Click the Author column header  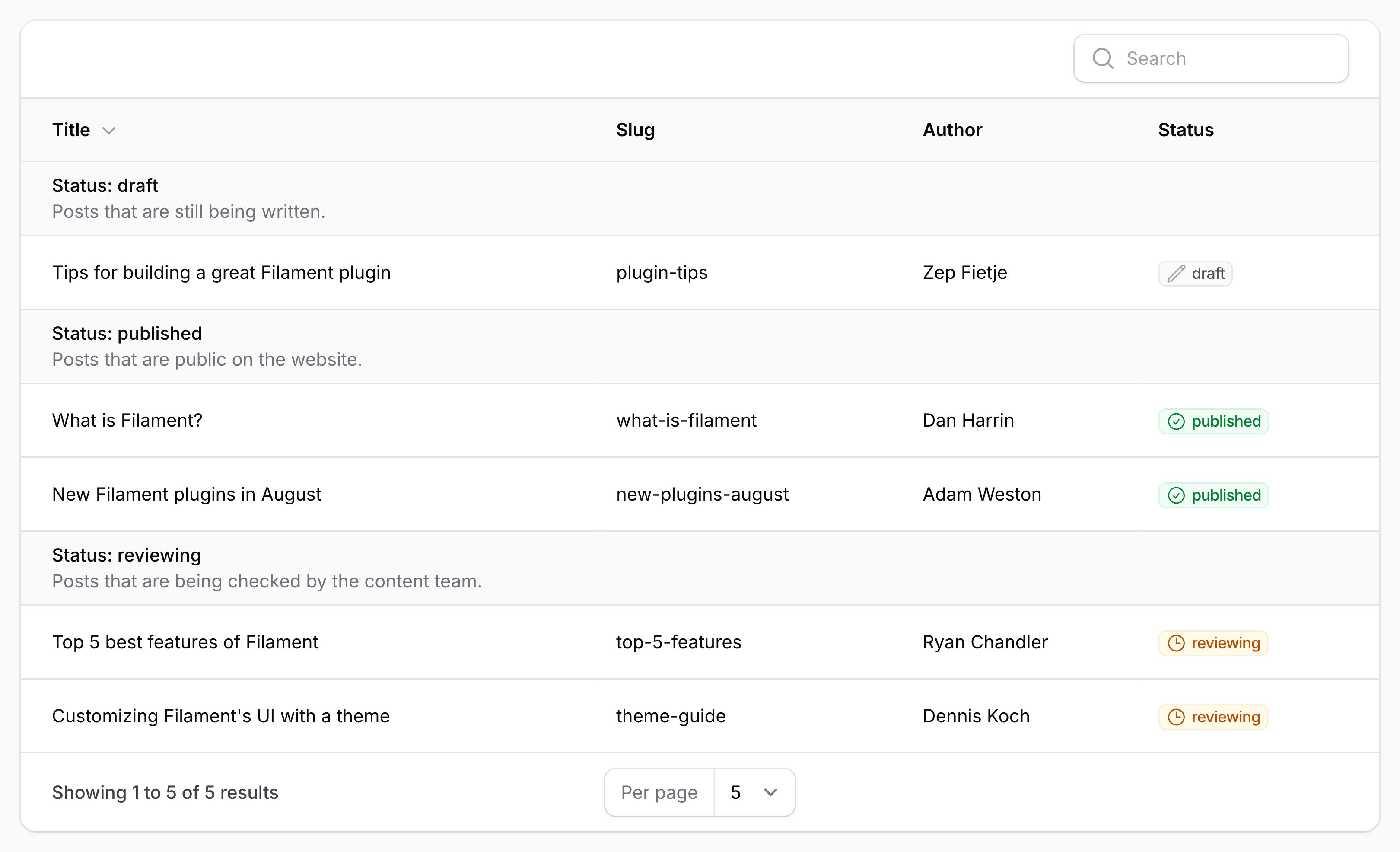pyautogui.click(x=952, y=130)
